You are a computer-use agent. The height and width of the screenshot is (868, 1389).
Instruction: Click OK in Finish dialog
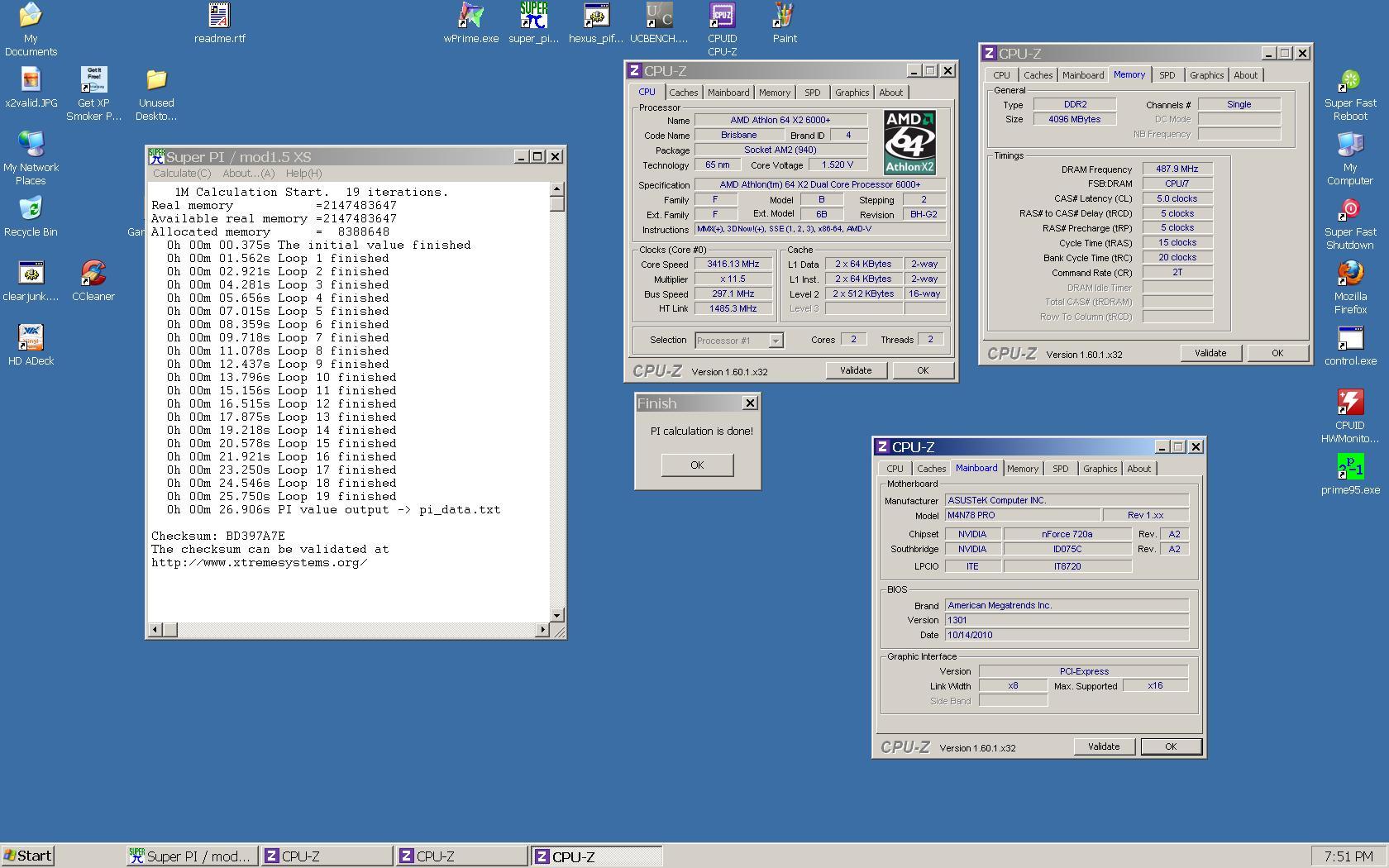click(697, 465)
